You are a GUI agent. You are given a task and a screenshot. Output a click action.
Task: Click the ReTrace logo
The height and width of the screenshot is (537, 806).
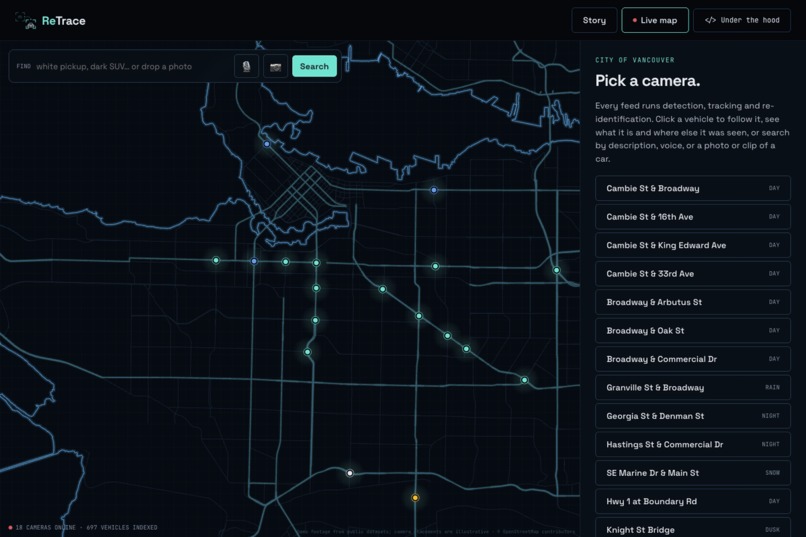coord(50,21)
